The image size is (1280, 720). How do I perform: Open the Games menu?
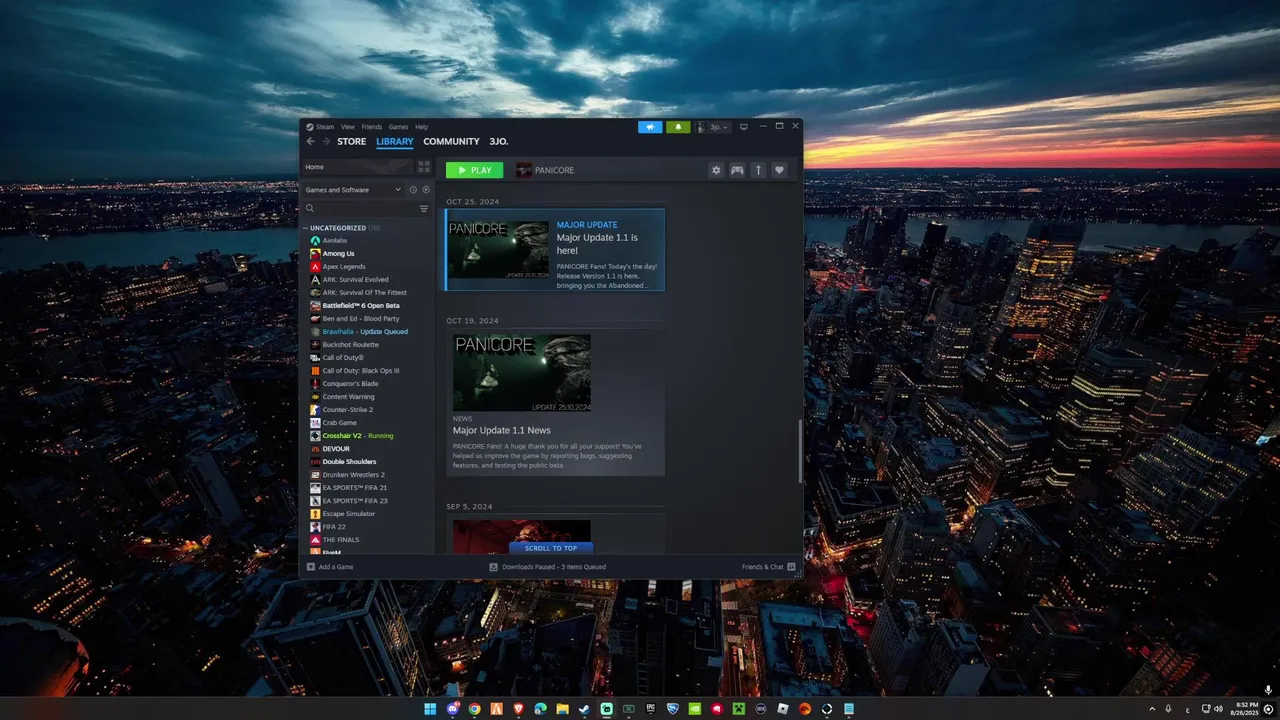[x=398, y=127]
